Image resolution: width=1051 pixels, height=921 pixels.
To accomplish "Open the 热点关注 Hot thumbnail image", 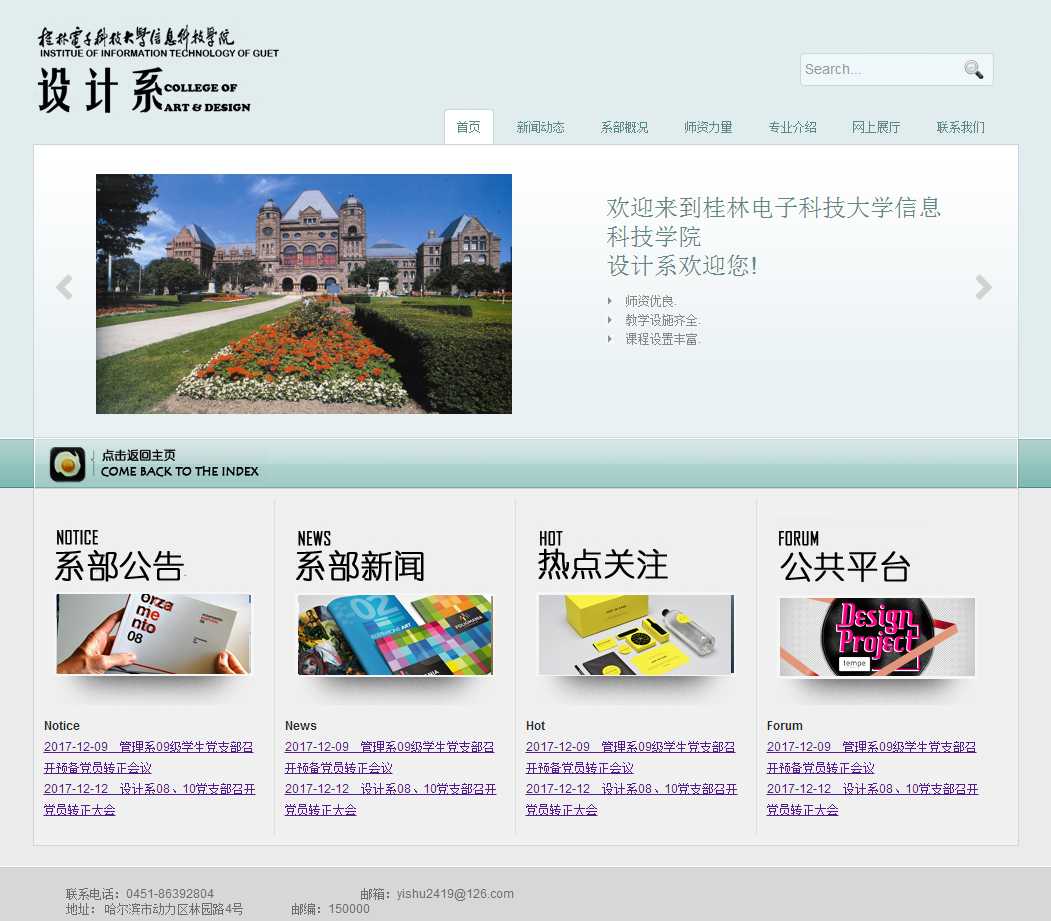I will point(635,635).
